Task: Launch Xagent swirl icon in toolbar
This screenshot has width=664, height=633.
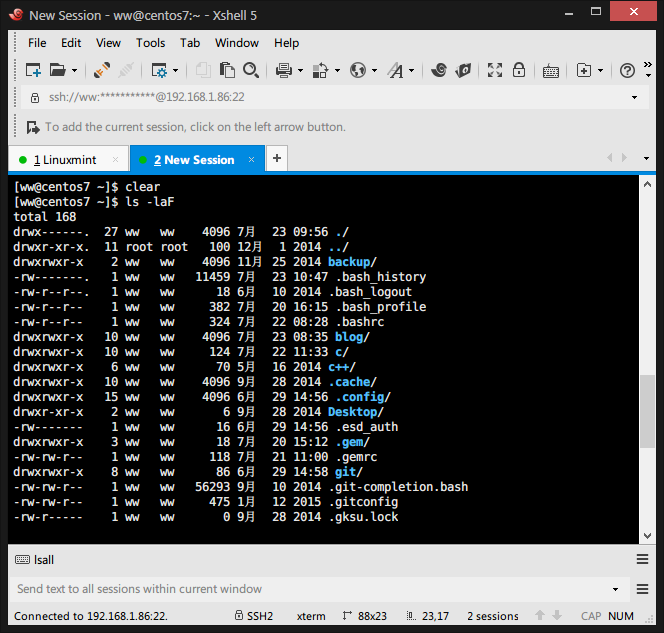Action: (x=439, y=70)
